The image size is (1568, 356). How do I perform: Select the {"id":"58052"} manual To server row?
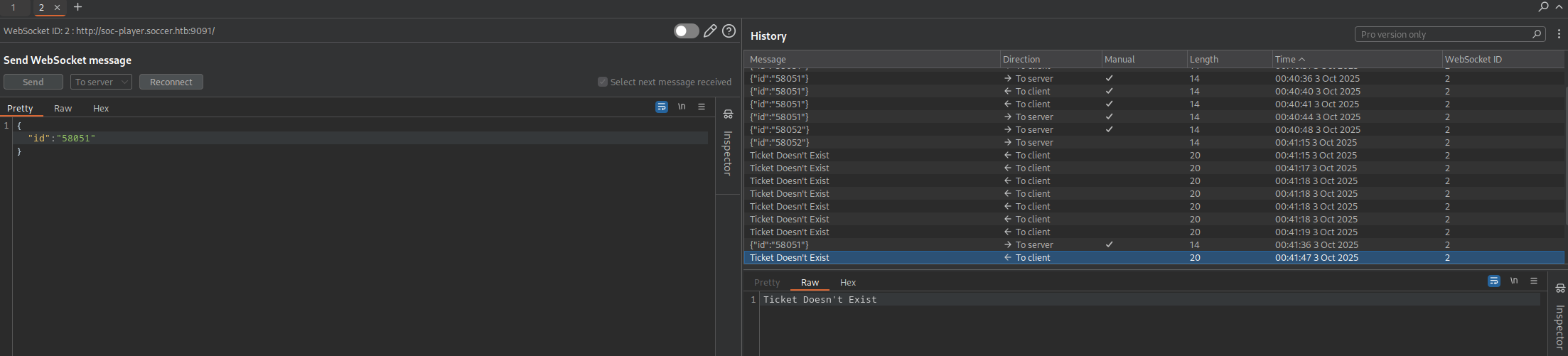pos(780,130)
